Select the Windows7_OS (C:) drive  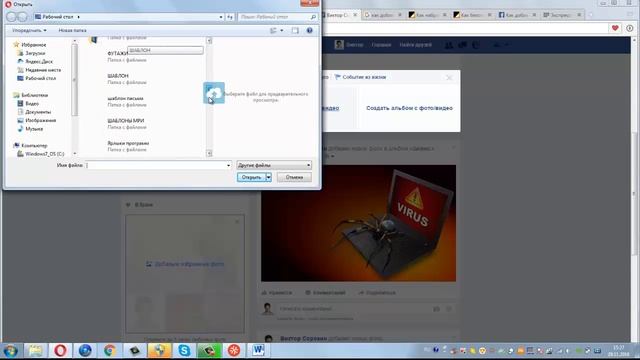click(x=44, y=154)
